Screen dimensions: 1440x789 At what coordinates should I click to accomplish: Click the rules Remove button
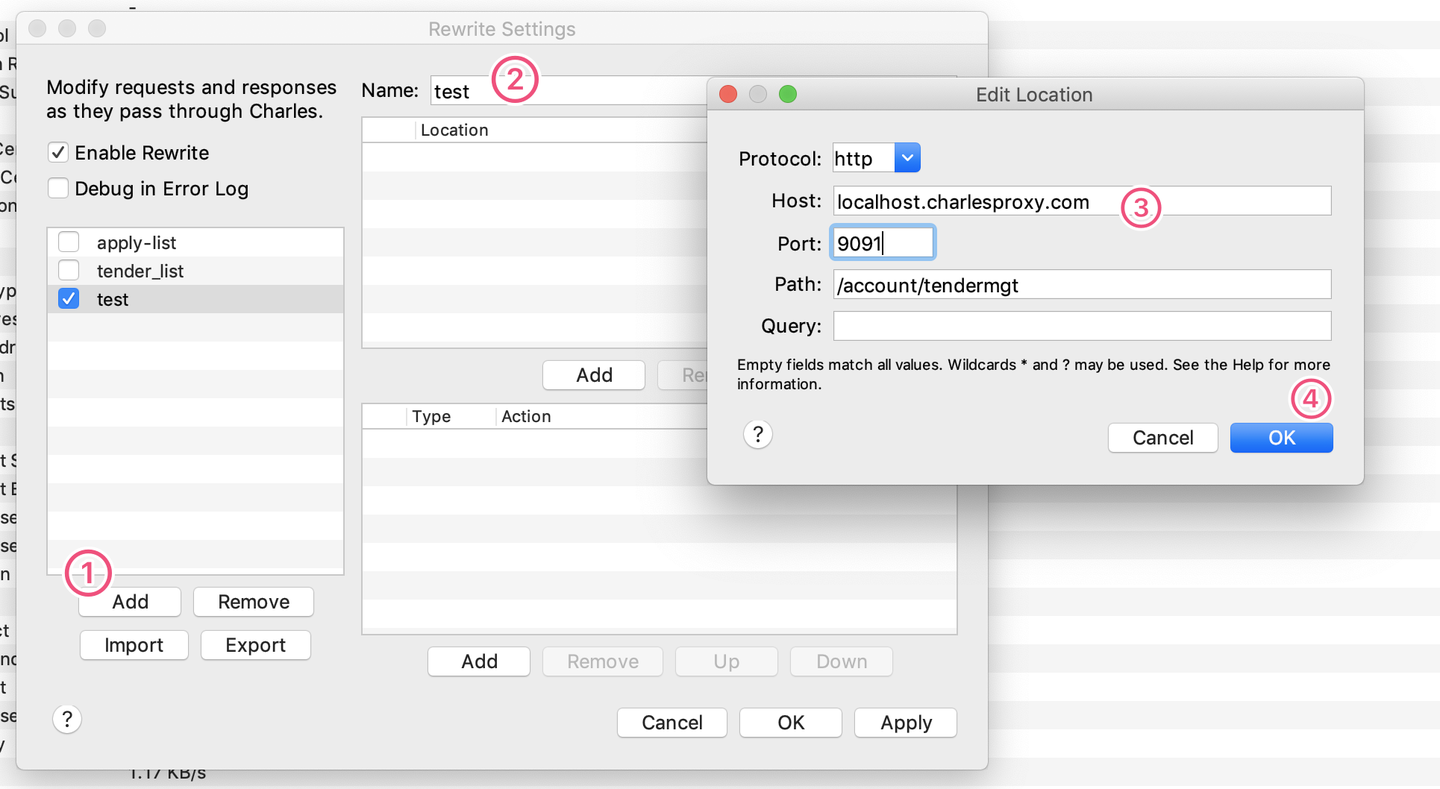[x=603, y=662]
